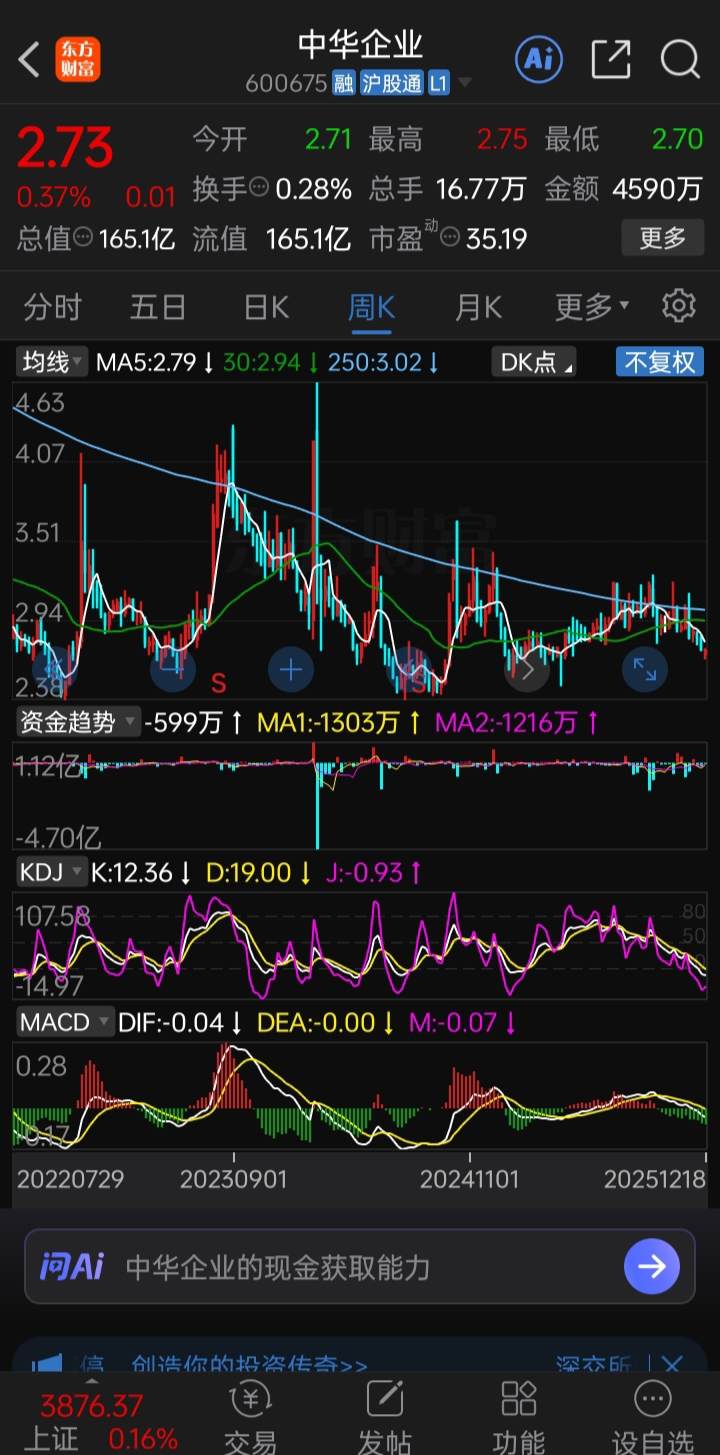Open the search magnifier icon
Viewport: 720px width, 1455px height.
(680, 59)
